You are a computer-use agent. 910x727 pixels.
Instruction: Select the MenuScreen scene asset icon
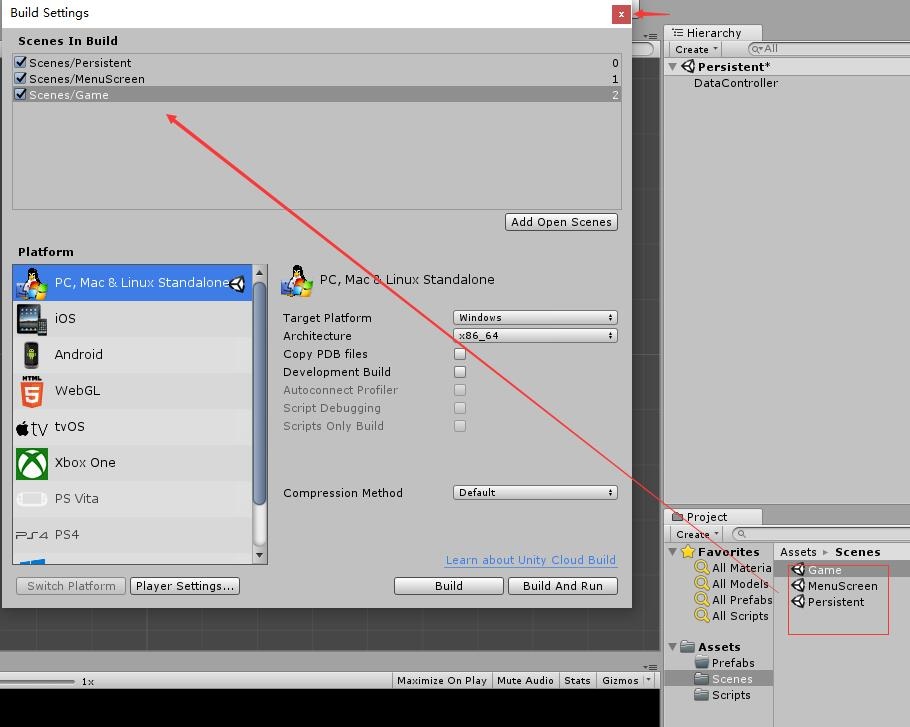click(799, 585)
